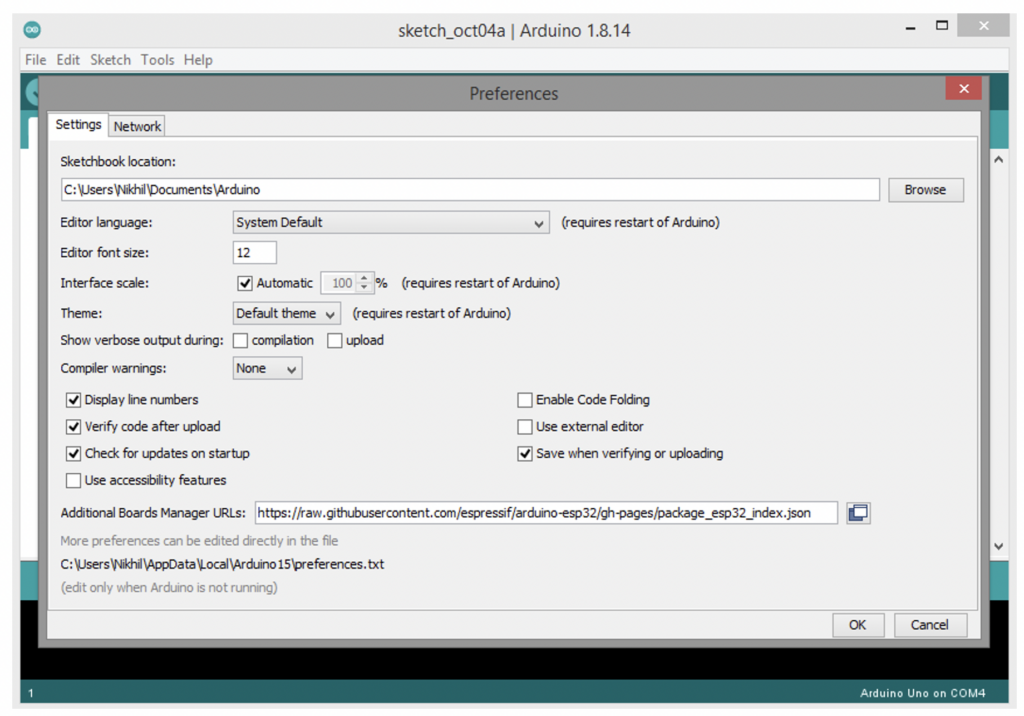Enable verbose output during upload
This screenshot has width=1024, height=716.
pos(335,340)
